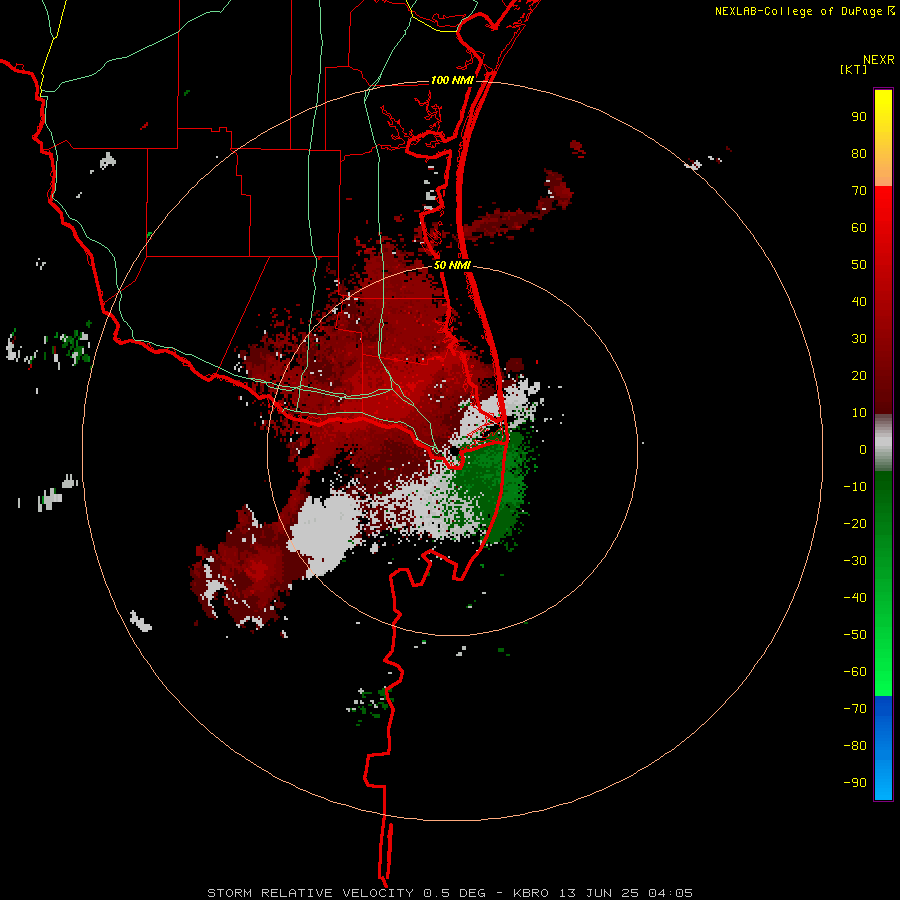900x900 pixels.
Task: Click the 40 value on velocity scale
Action: click(859, 302)
